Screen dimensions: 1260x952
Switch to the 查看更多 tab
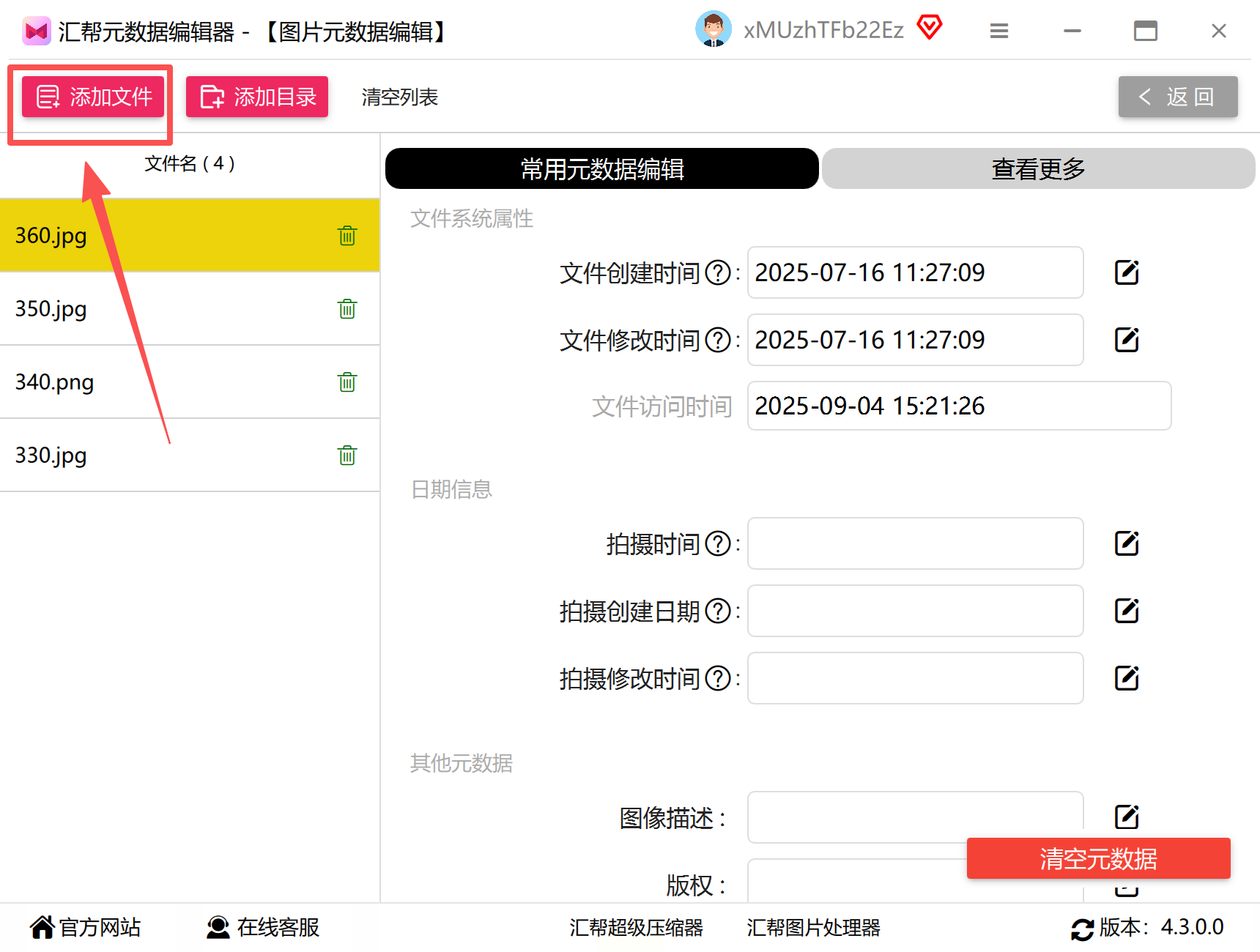tap(1038, 168)
